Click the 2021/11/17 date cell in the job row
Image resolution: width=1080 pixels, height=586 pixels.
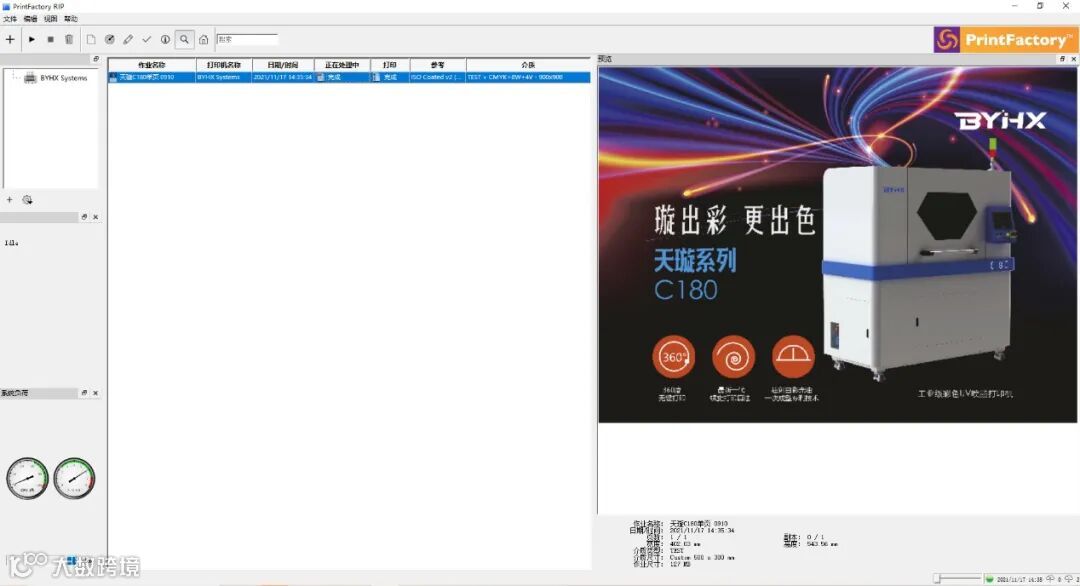(x=282, y=77)
